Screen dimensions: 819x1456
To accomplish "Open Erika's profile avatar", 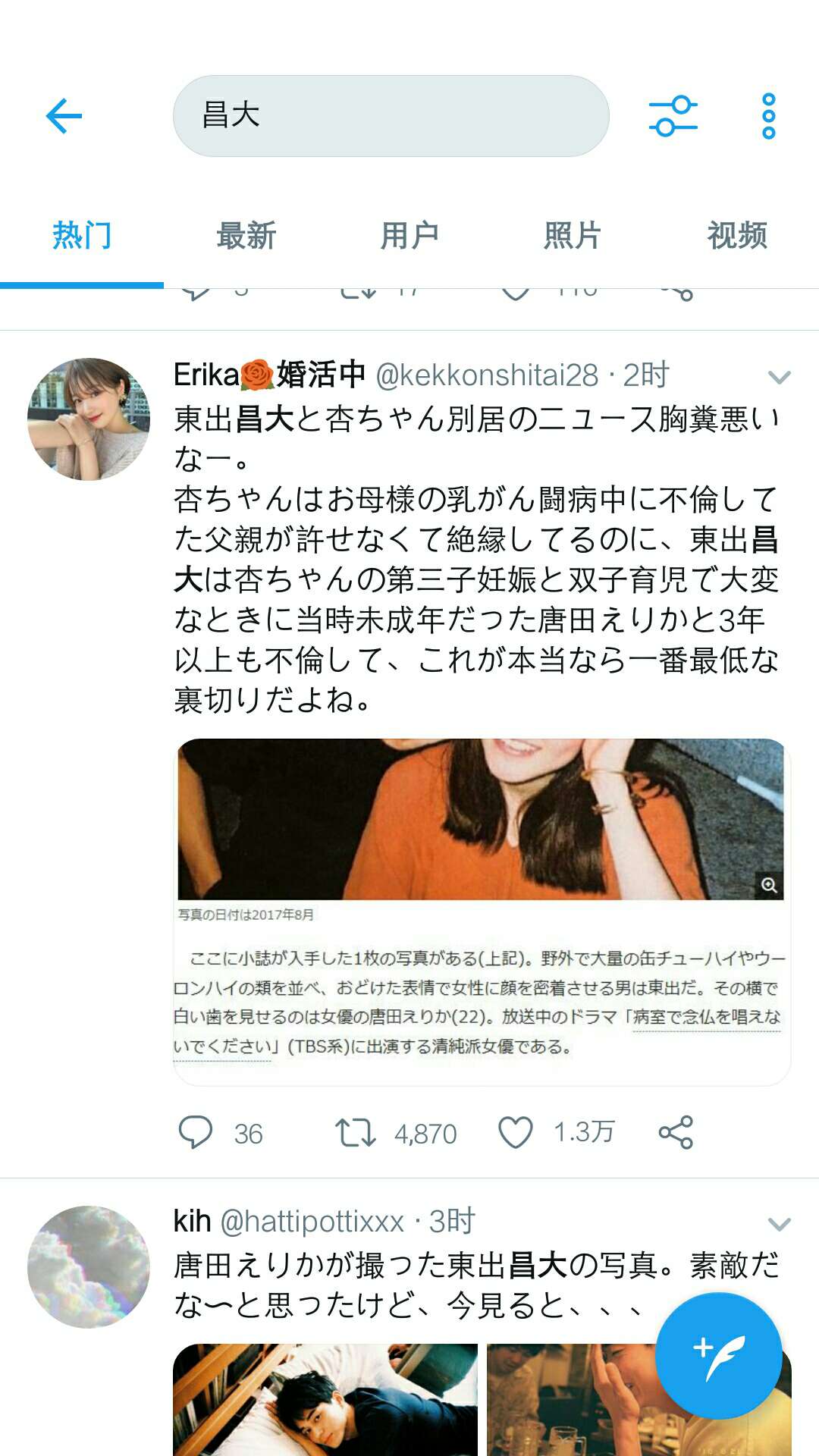I will [89, 419].
